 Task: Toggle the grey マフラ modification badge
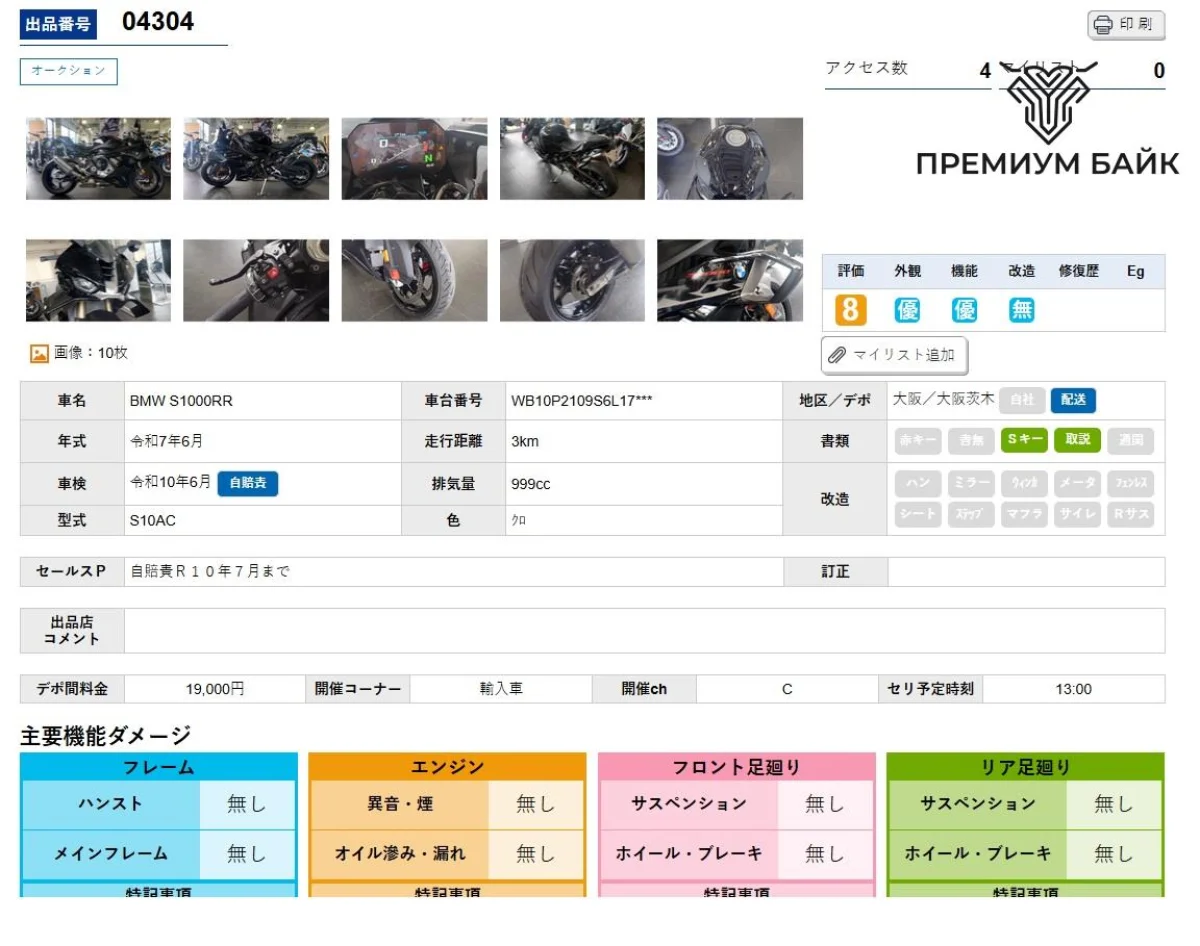(x=1024, y=515)
